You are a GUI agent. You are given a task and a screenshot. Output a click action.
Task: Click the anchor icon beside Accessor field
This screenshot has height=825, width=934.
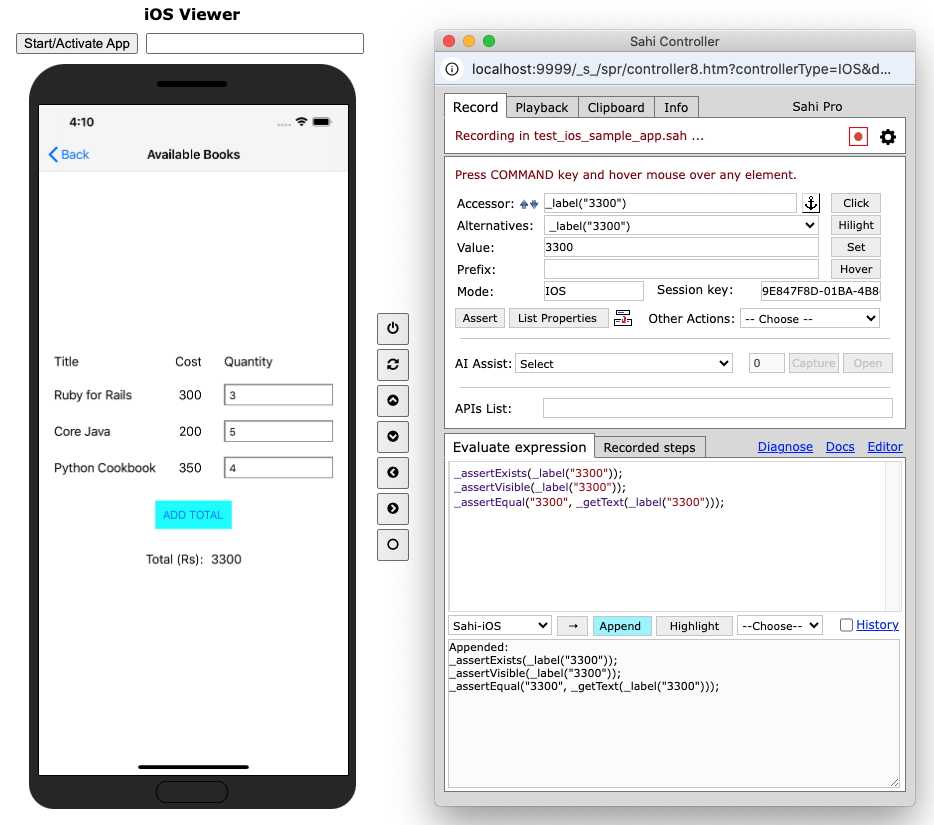click(x=811, y=203)
